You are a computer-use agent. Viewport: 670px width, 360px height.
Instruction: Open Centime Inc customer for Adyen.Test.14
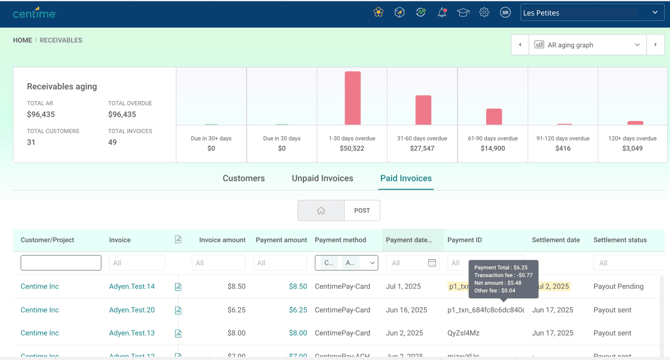(x=40, y=287)
